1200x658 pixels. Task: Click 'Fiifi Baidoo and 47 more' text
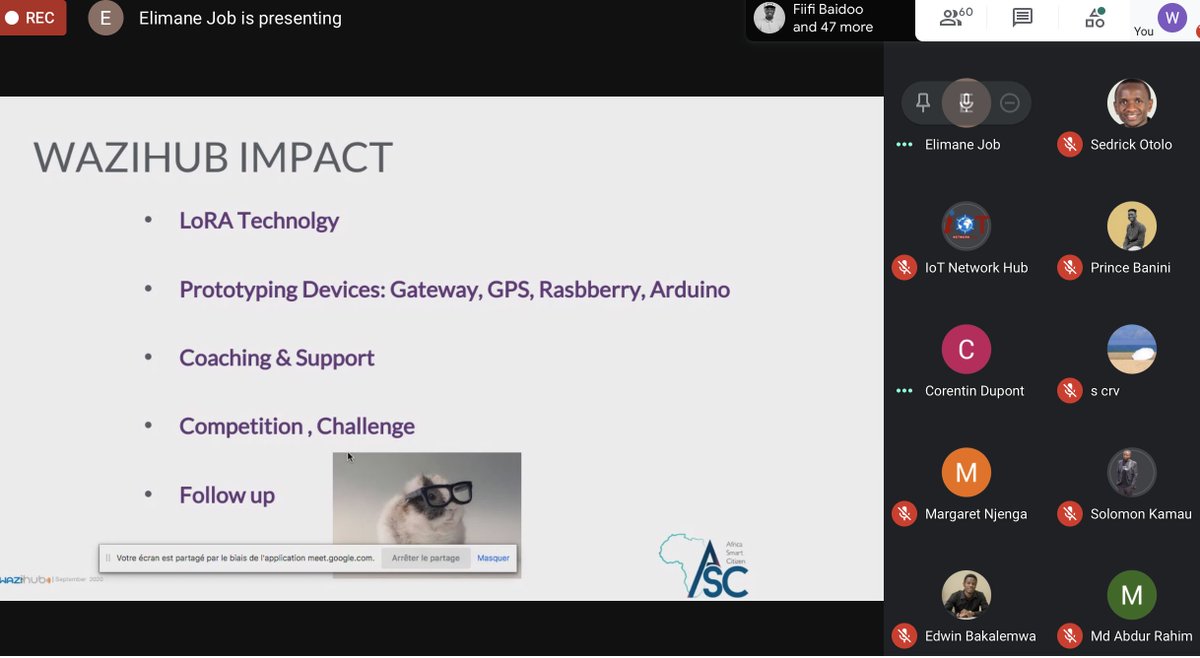pyautogui.click(x=833, y=18)
